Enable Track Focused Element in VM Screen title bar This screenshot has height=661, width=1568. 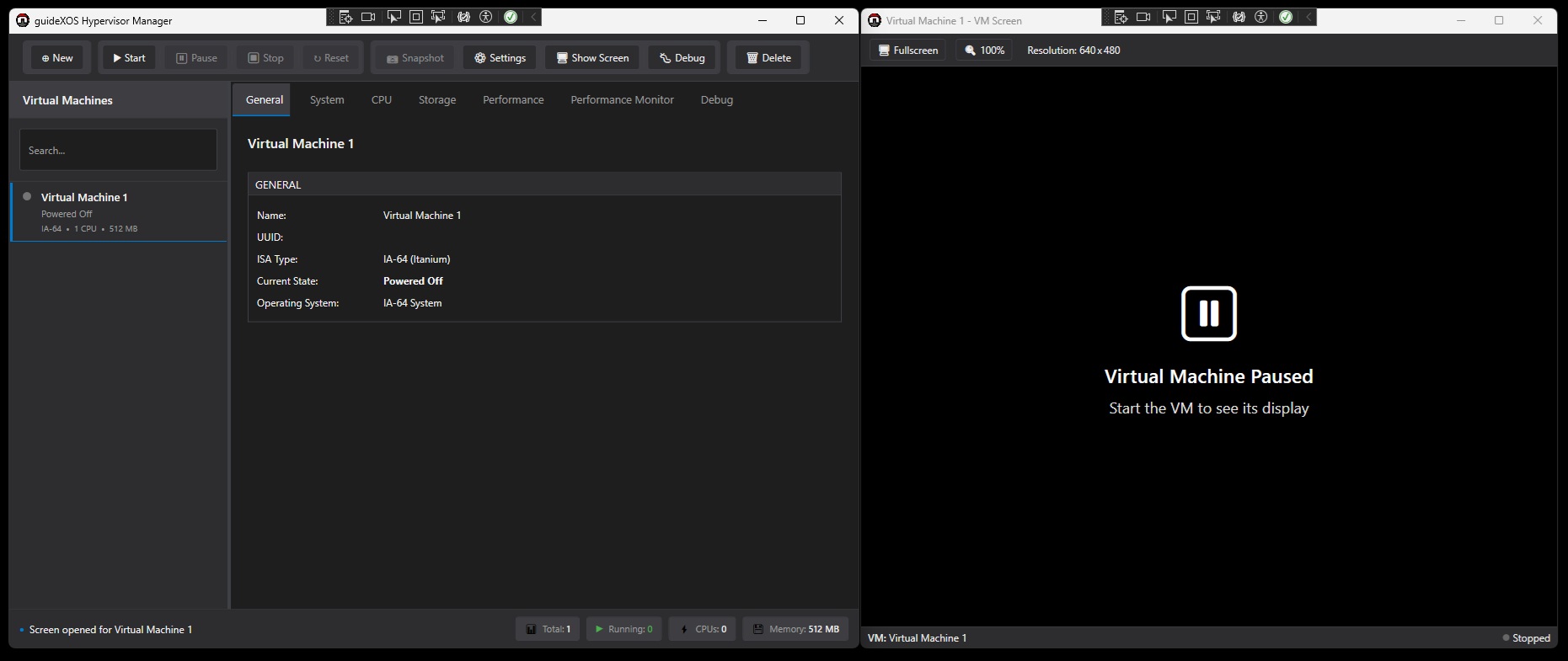[1213, 17]
